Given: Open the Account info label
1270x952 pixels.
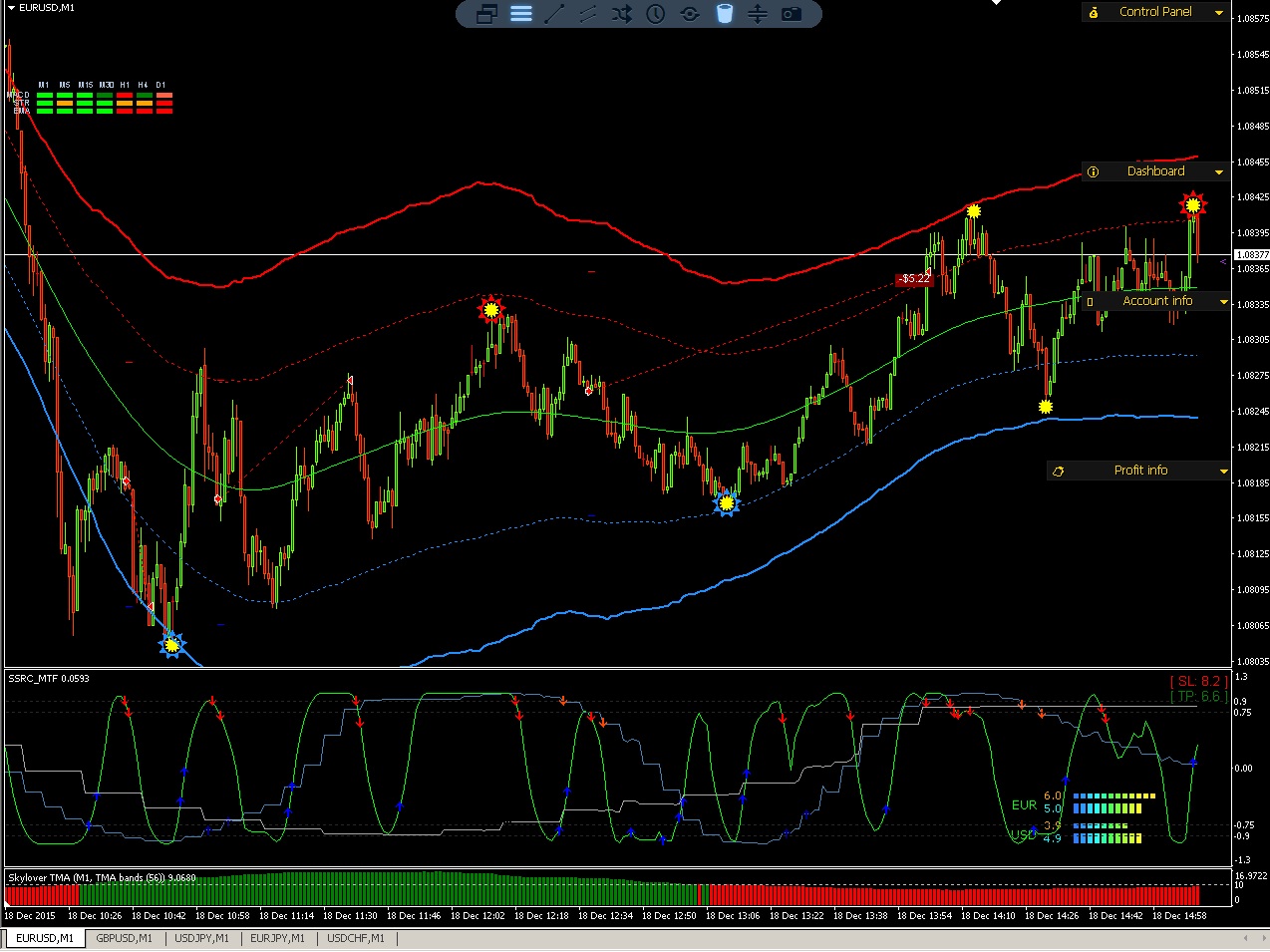Looking at the screenshot, I should click(1157, 301).
